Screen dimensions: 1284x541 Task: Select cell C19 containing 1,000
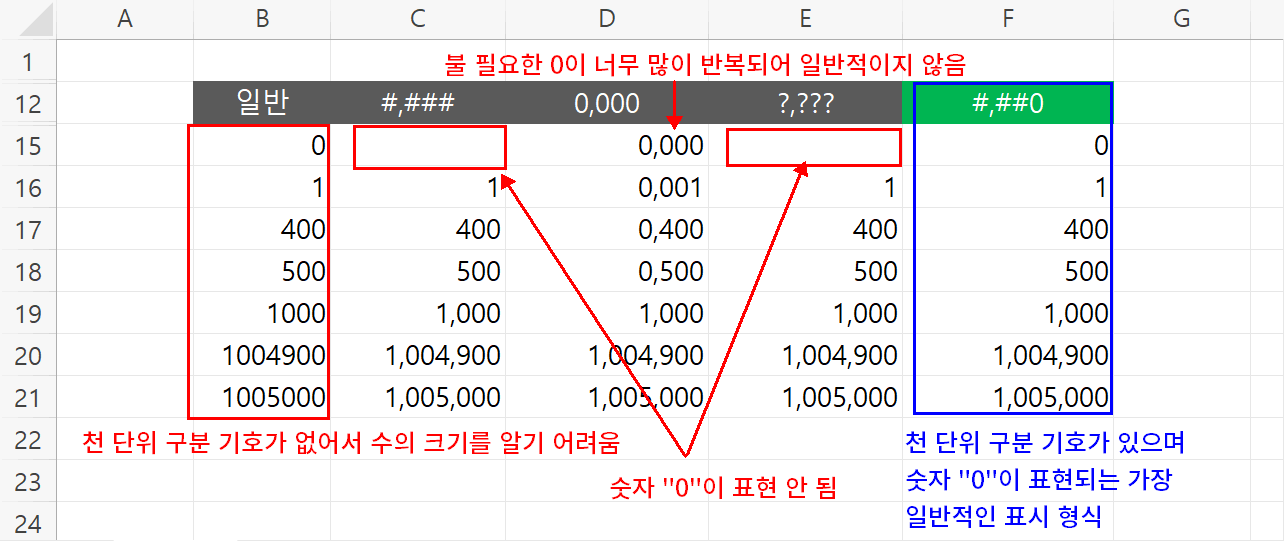click(418, 313)
